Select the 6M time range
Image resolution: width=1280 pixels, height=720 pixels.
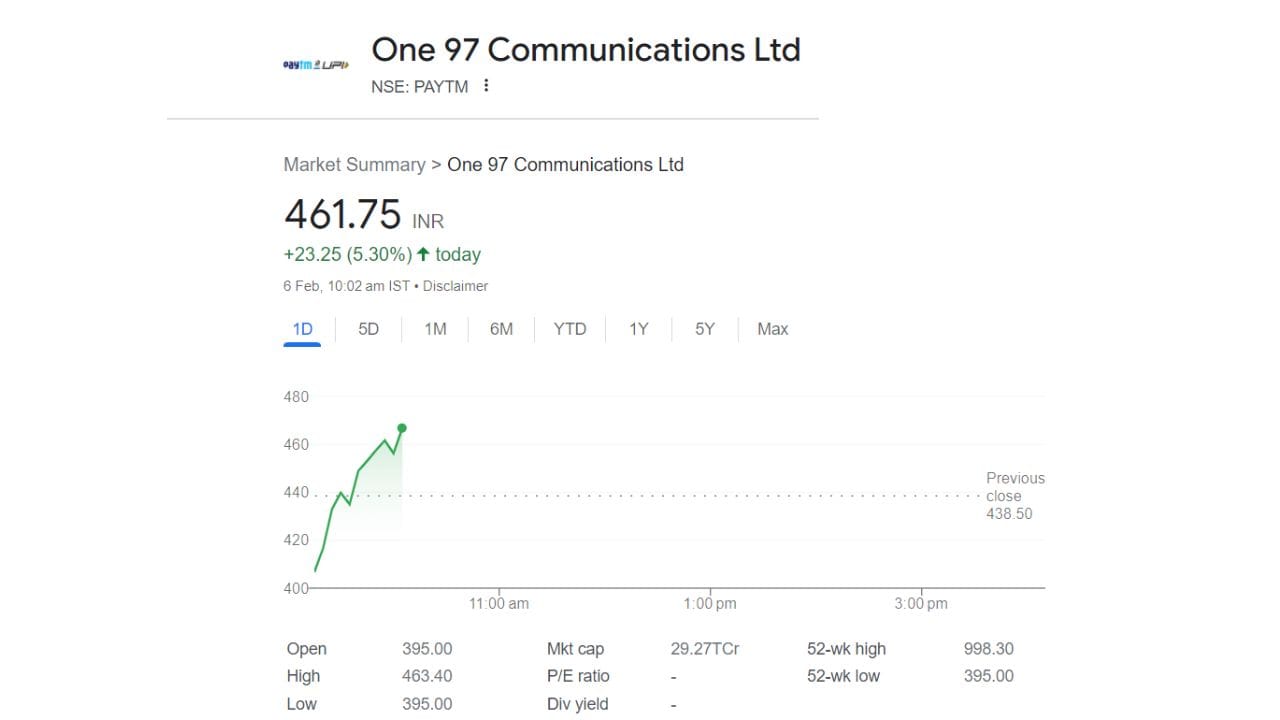[501, 329]
